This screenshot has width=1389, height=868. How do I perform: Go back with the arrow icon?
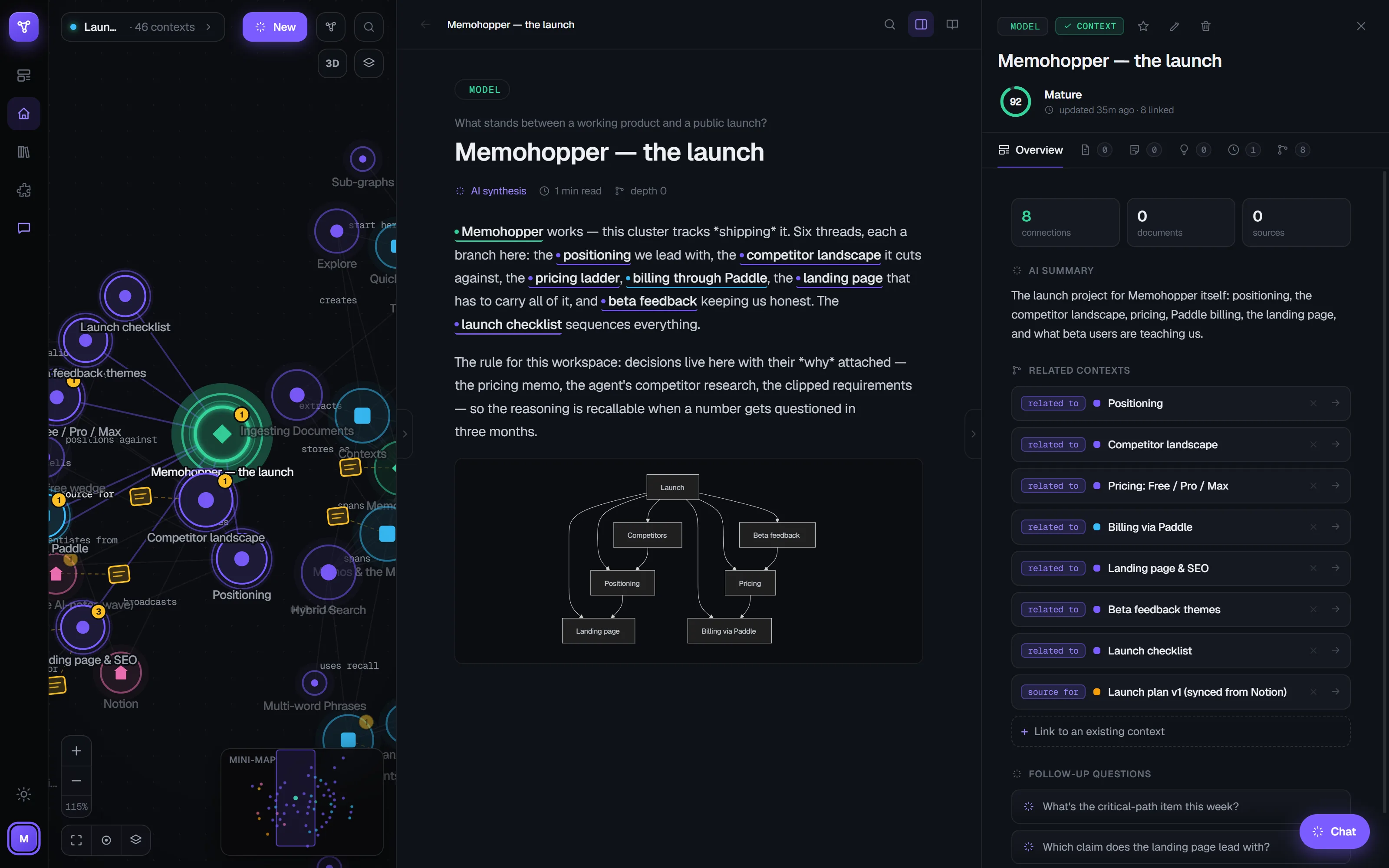[x=425, y=25]
